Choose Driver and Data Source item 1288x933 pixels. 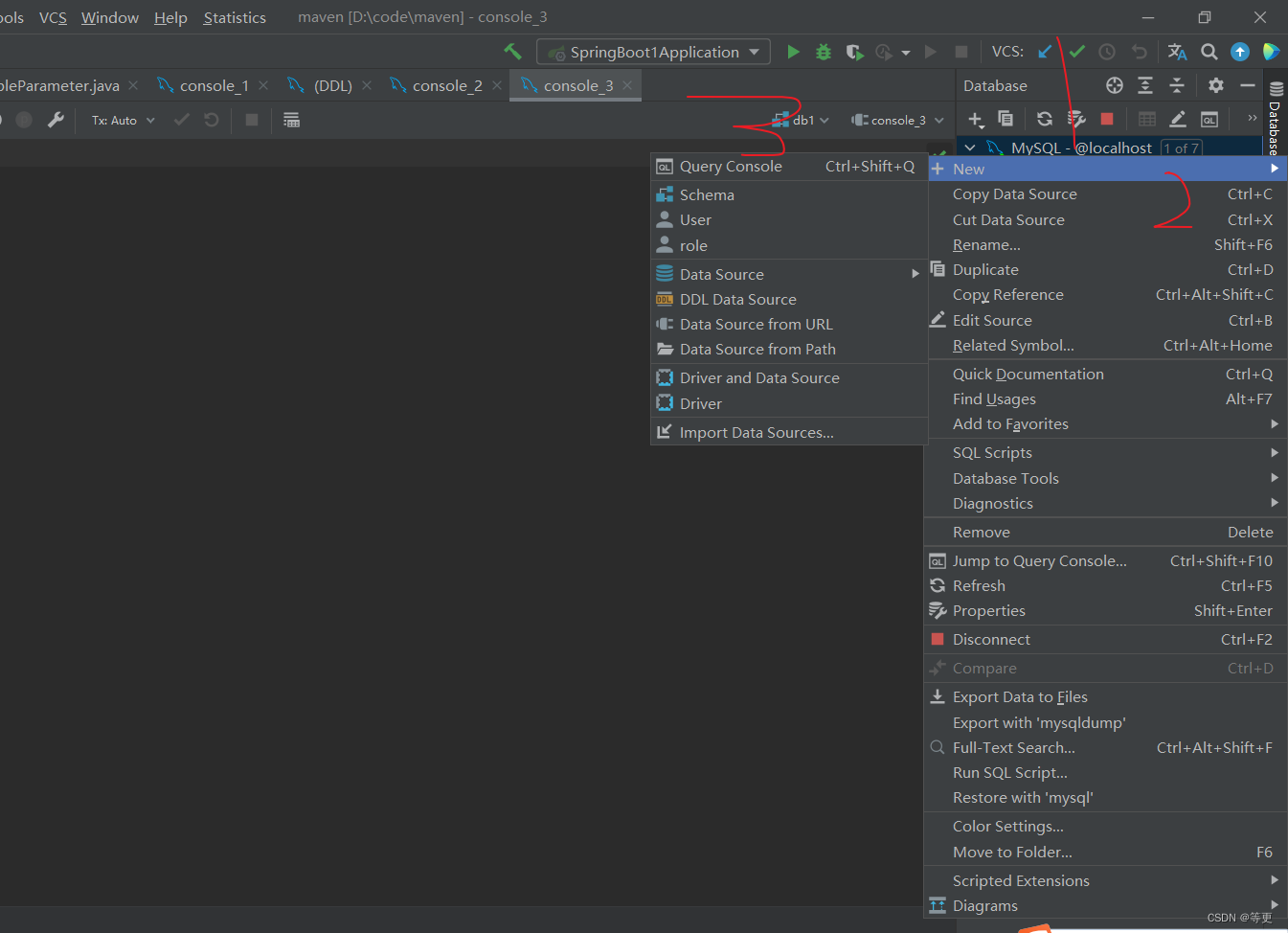click(x=789, y=377)
